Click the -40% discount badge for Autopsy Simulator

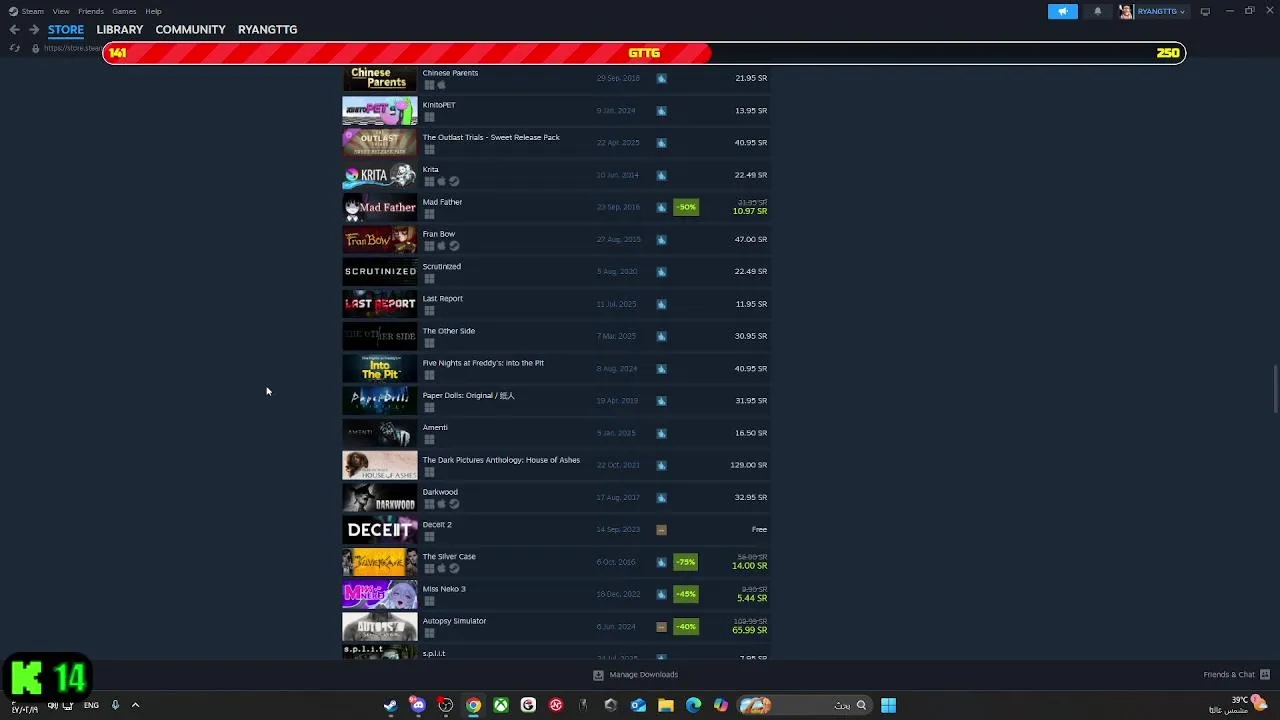point(686,627)
